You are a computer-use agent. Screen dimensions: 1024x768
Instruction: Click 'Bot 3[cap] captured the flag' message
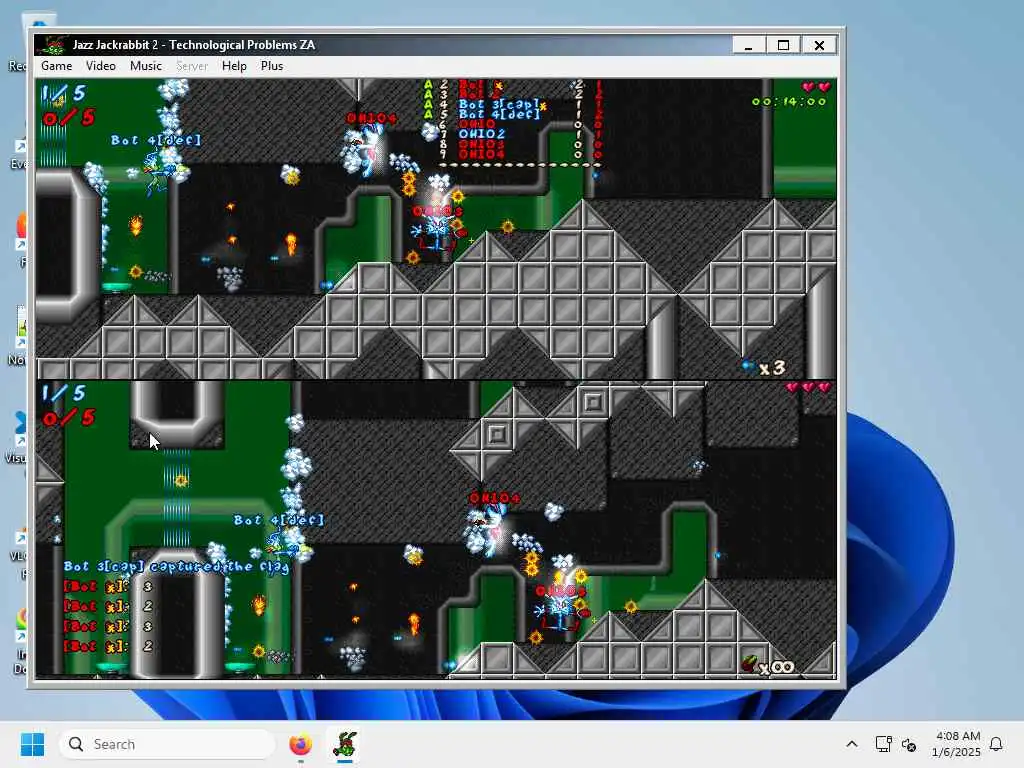tap(176, 566)
